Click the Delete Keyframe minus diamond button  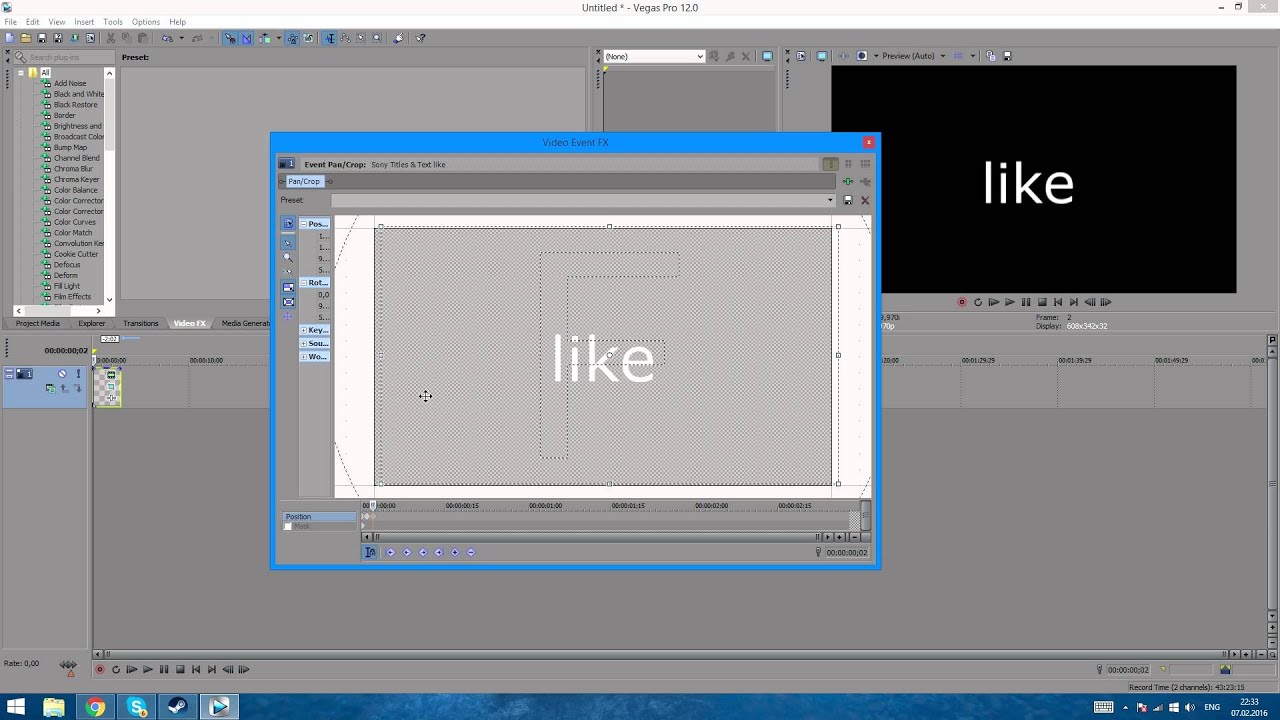pos(471,552)
